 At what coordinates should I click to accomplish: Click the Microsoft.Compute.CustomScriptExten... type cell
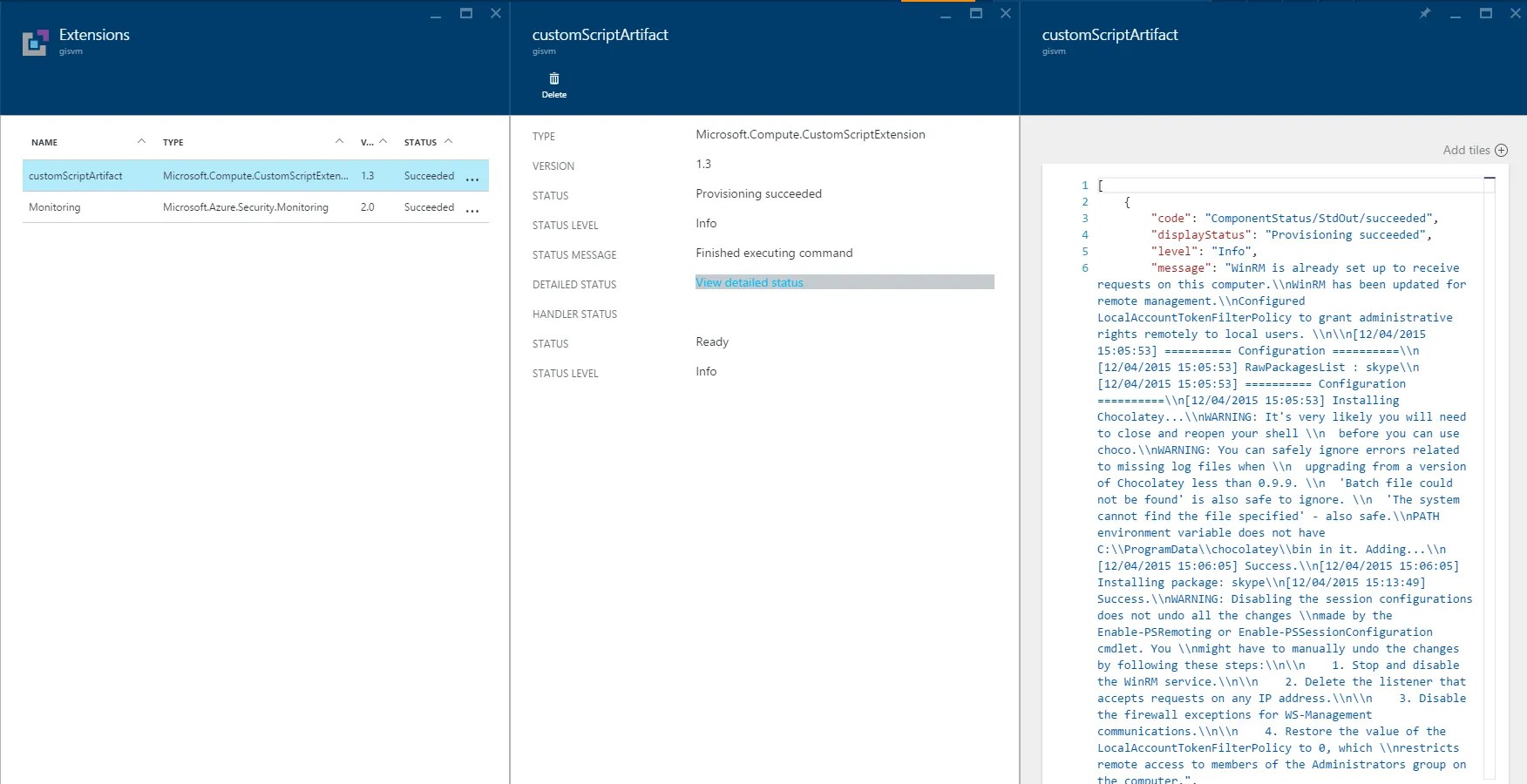pyautogui.click(x=255, y=176)
